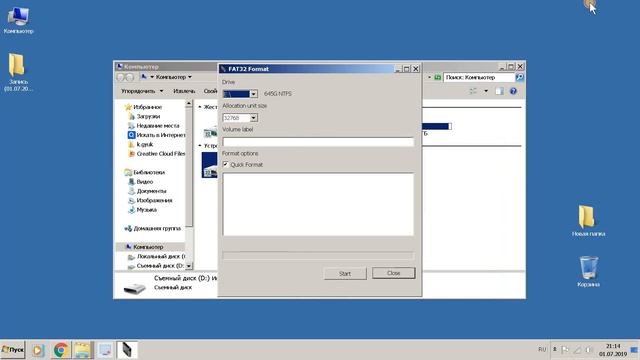640x360 pixels.
Task: Open the address bar history dropdown arrow
Action: [429, 77]
